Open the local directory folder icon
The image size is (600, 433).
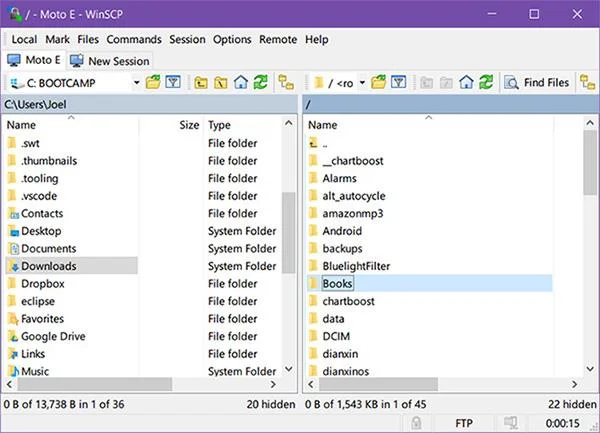tap(153, 82)
